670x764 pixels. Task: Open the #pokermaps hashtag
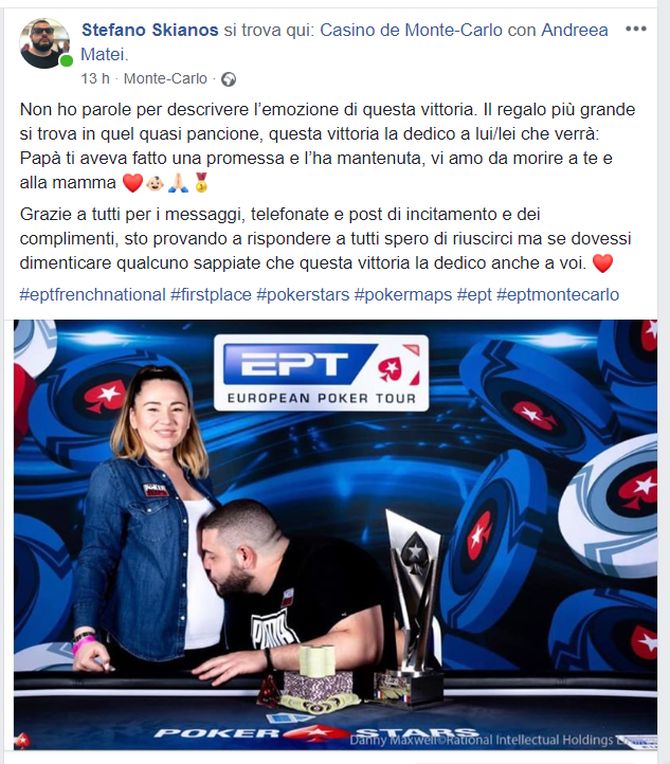coord(403,295)
